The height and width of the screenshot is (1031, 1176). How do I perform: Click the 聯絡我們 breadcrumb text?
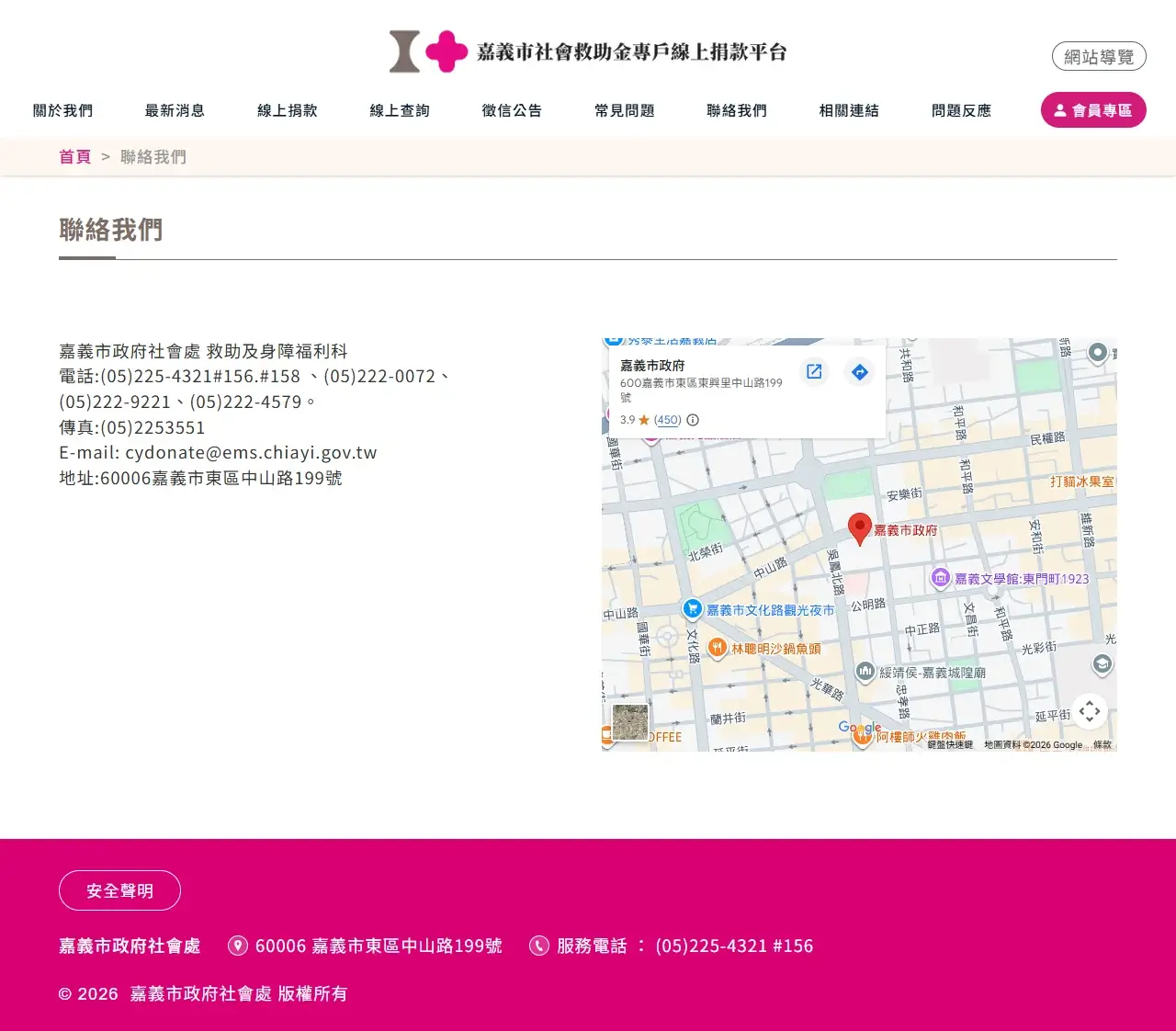(153, 157)
